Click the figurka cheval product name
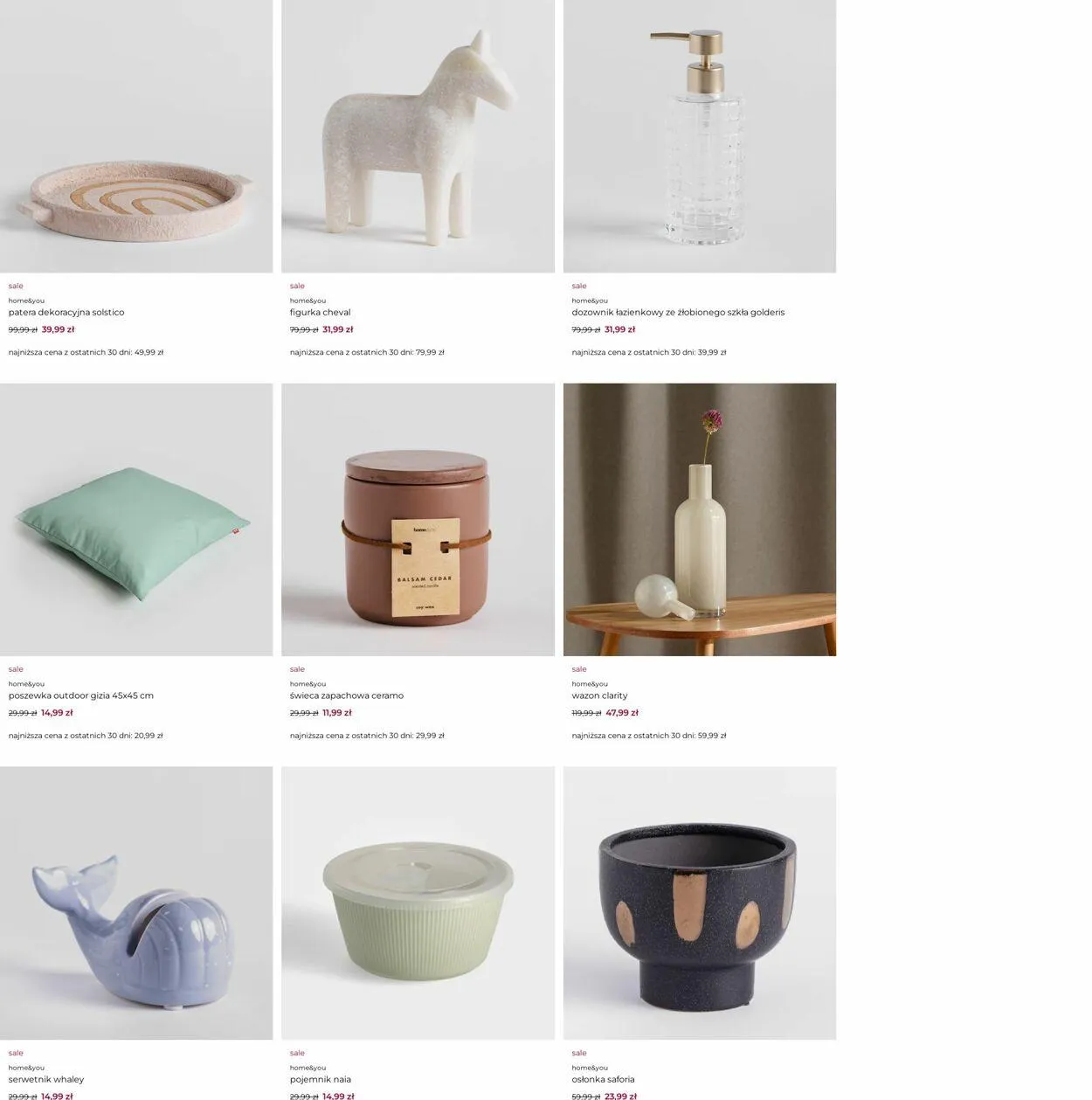The height and width of the screenshot is (1100, 1092). click(321, 312)
